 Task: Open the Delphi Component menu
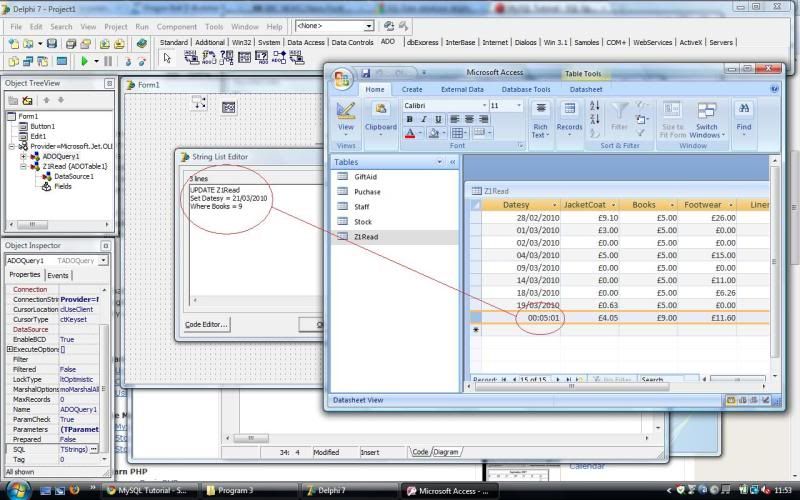177,27
